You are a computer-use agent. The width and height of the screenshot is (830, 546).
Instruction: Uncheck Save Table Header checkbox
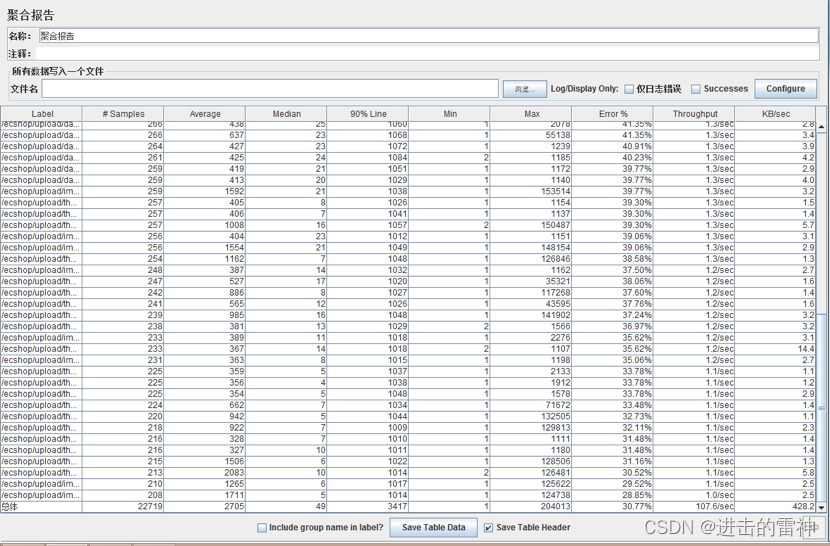[x=488, y=527]
